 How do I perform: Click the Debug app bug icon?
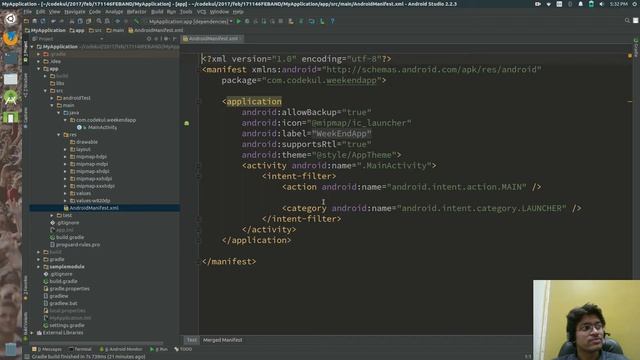247,21
